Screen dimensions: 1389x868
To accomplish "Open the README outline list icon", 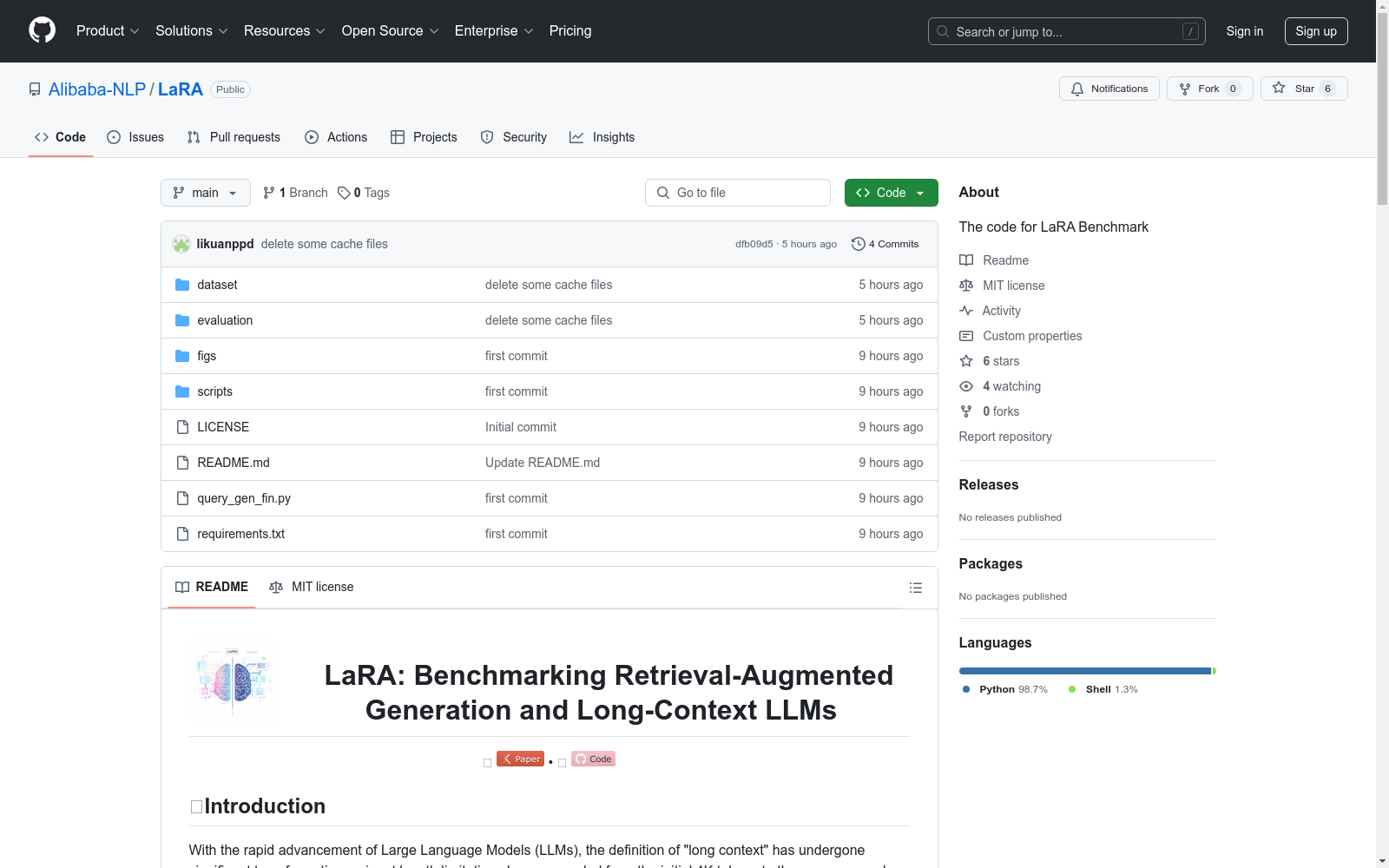I will coord(915,588).
